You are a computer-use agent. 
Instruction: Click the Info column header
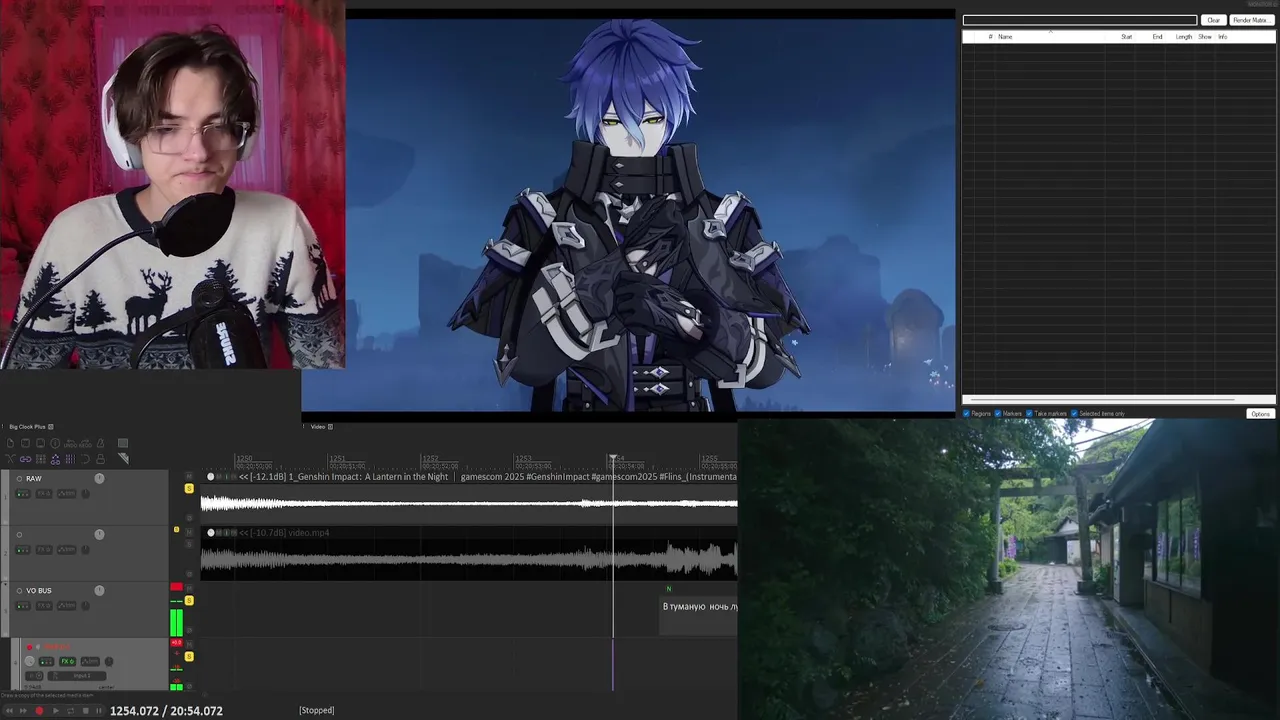(1222, 37)
